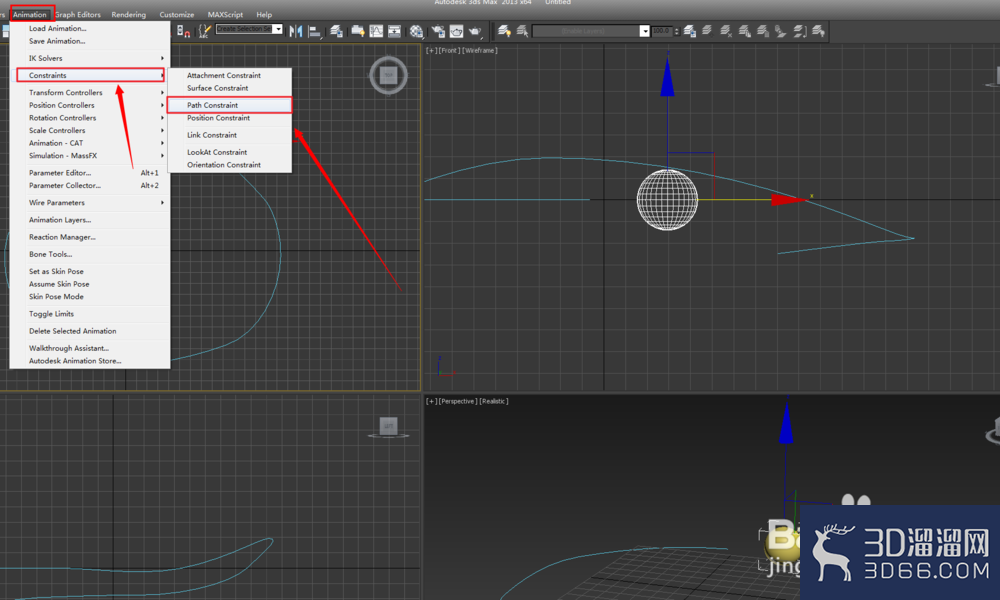Click the Align tool icon

click(x=315, y=31)
